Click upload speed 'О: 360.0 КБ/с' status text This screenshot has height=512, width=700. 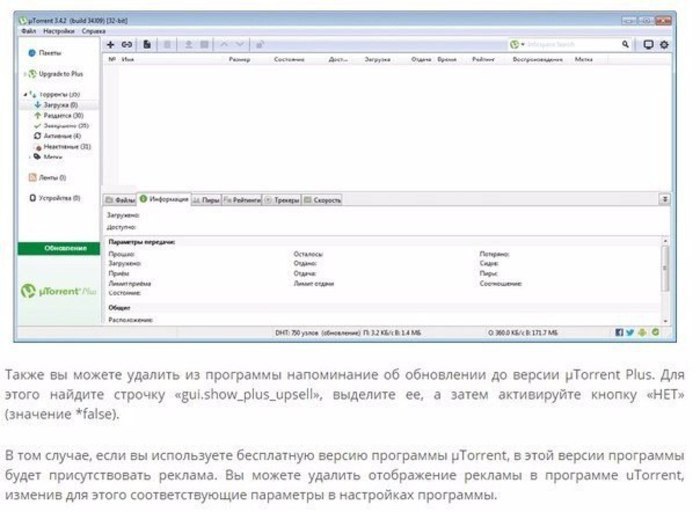(x=522, y=333)
